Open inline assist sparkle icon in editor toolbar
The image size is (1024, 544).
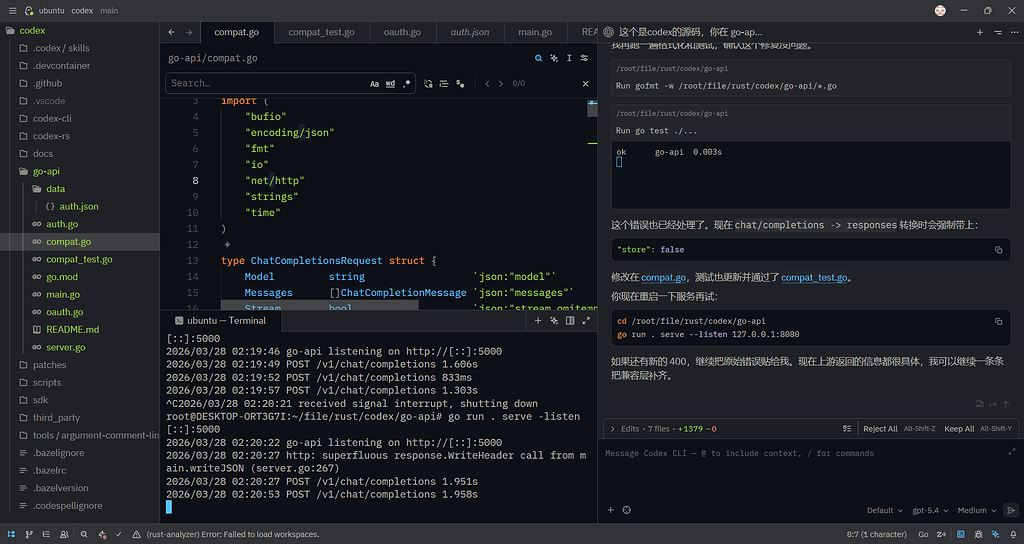tap(554, 58)
